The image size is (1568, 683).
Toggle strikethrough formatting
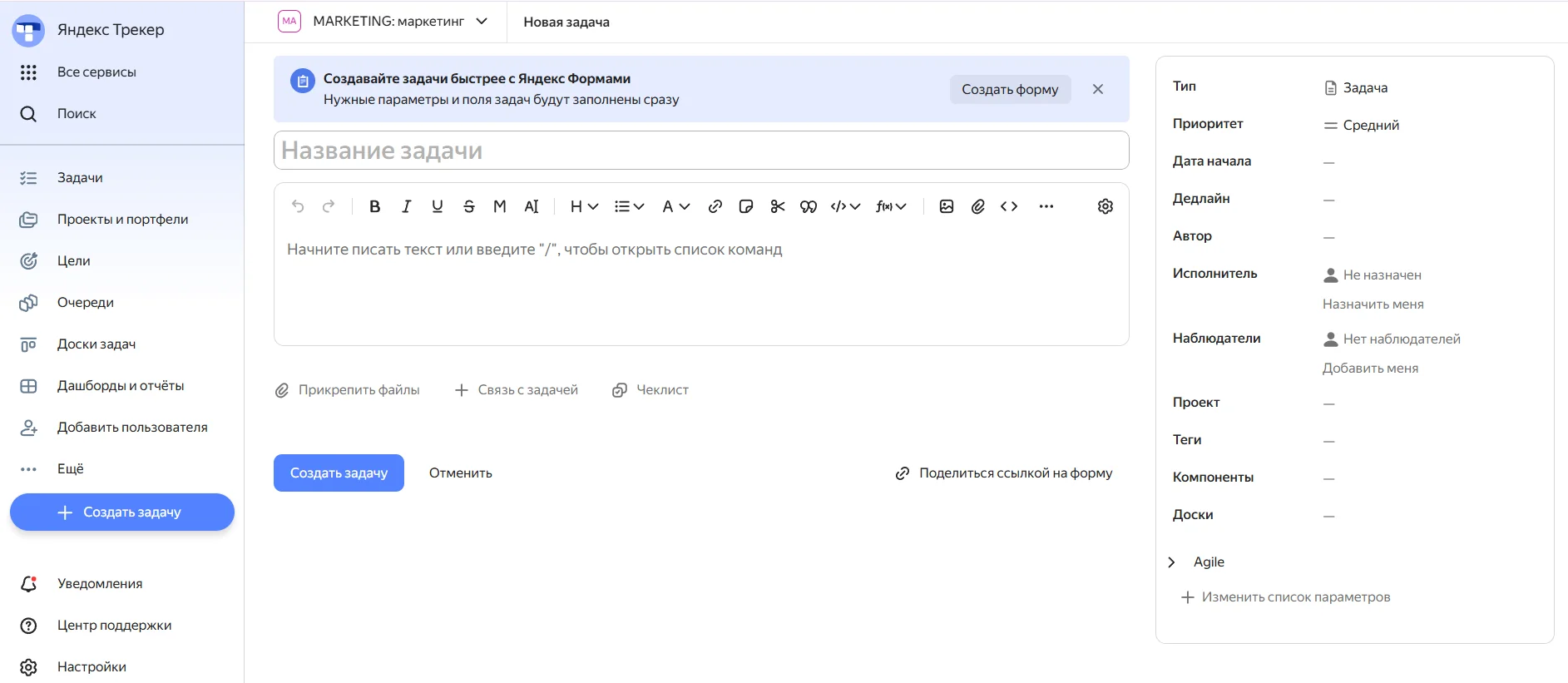[x=468, y=206]
